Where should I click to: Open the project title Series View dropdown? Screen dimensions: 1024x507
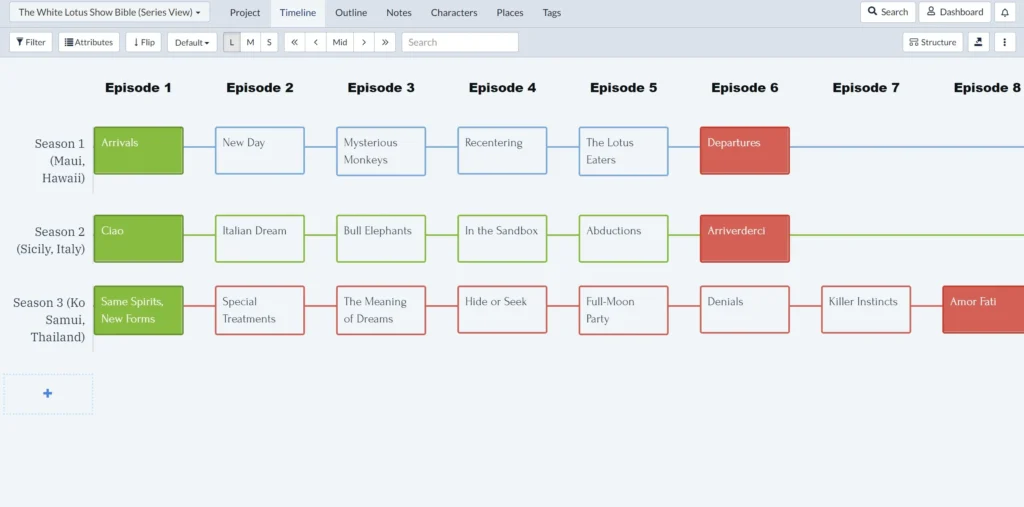click(110, 12)
